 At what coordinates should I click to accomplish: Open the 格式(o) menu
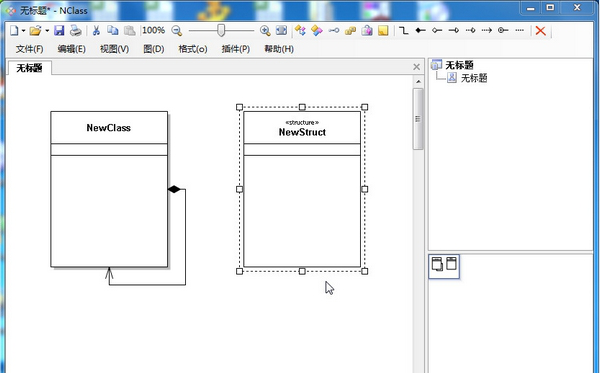(193, 49)
